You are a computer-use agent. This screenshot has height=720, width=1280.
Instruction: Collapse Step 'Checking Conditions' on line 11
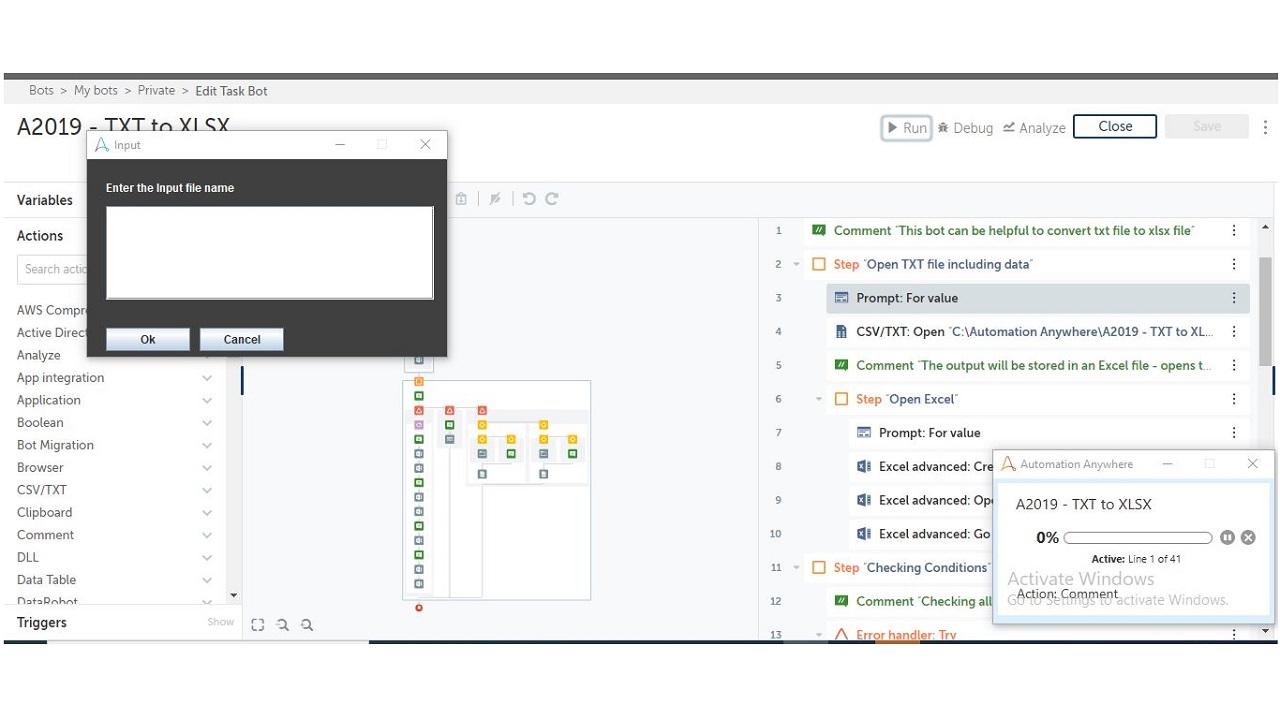pos(797,568)
